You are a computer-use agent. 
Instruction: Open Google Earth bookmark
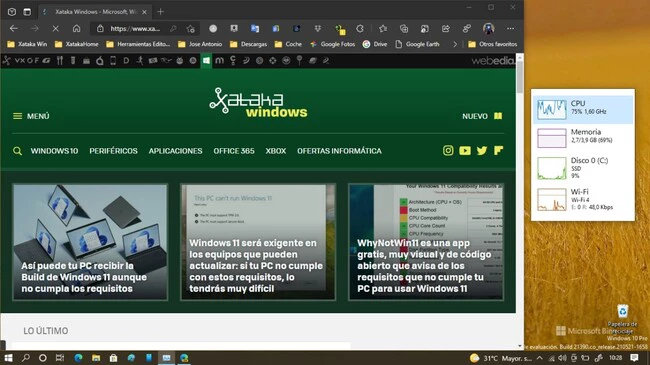click(x=417, y=44)
